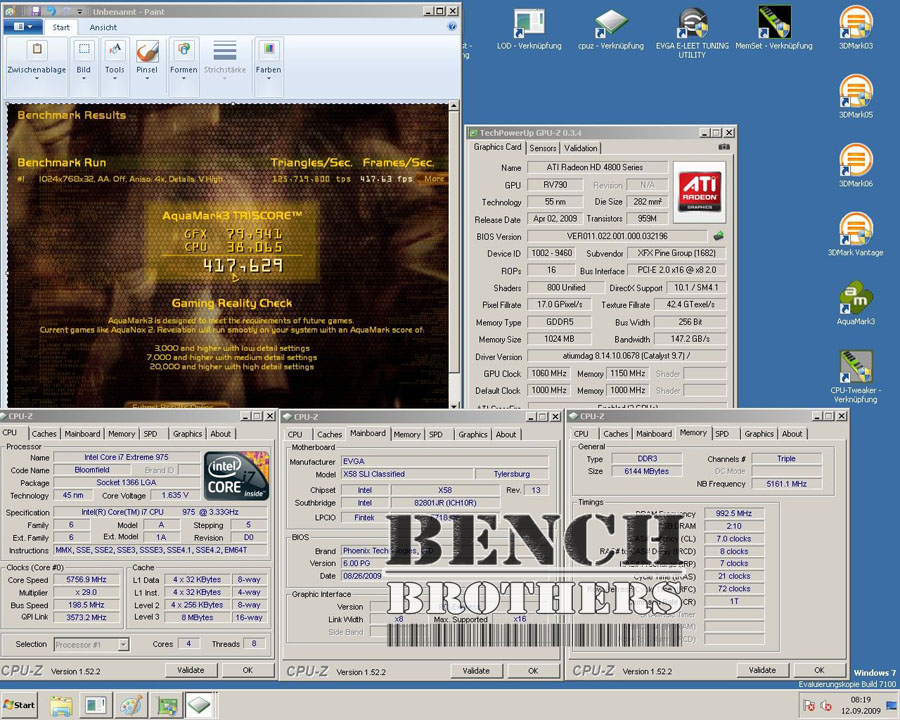Click the network monitor tray icon

click(x=891, y=706)
